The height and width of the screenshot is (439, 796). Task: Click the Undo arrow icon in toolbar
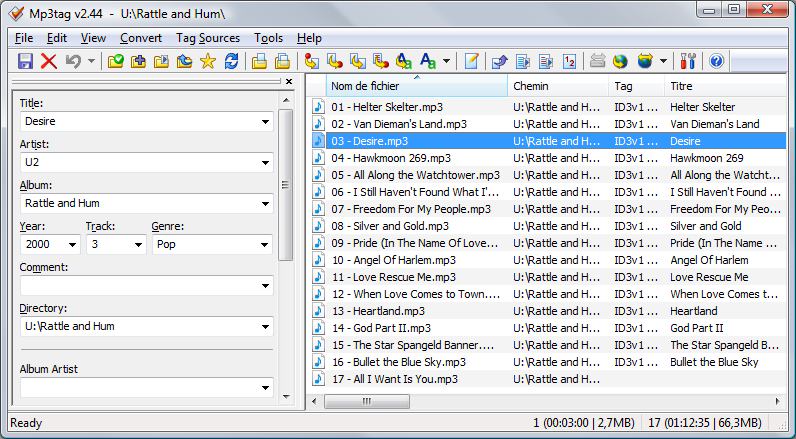pyautogui.click(x=73, y=61)
